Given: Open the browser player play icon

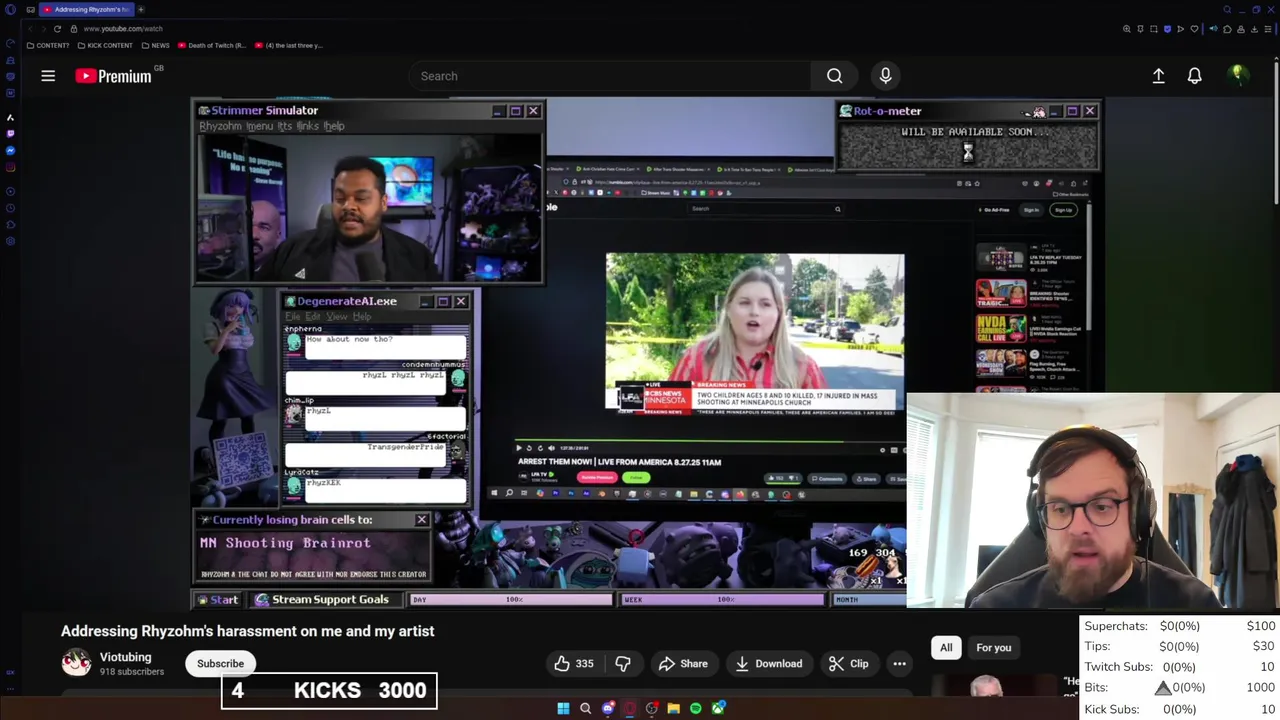Looking at the screenshot, I should pyautogui.click(x=1180, y=29).
